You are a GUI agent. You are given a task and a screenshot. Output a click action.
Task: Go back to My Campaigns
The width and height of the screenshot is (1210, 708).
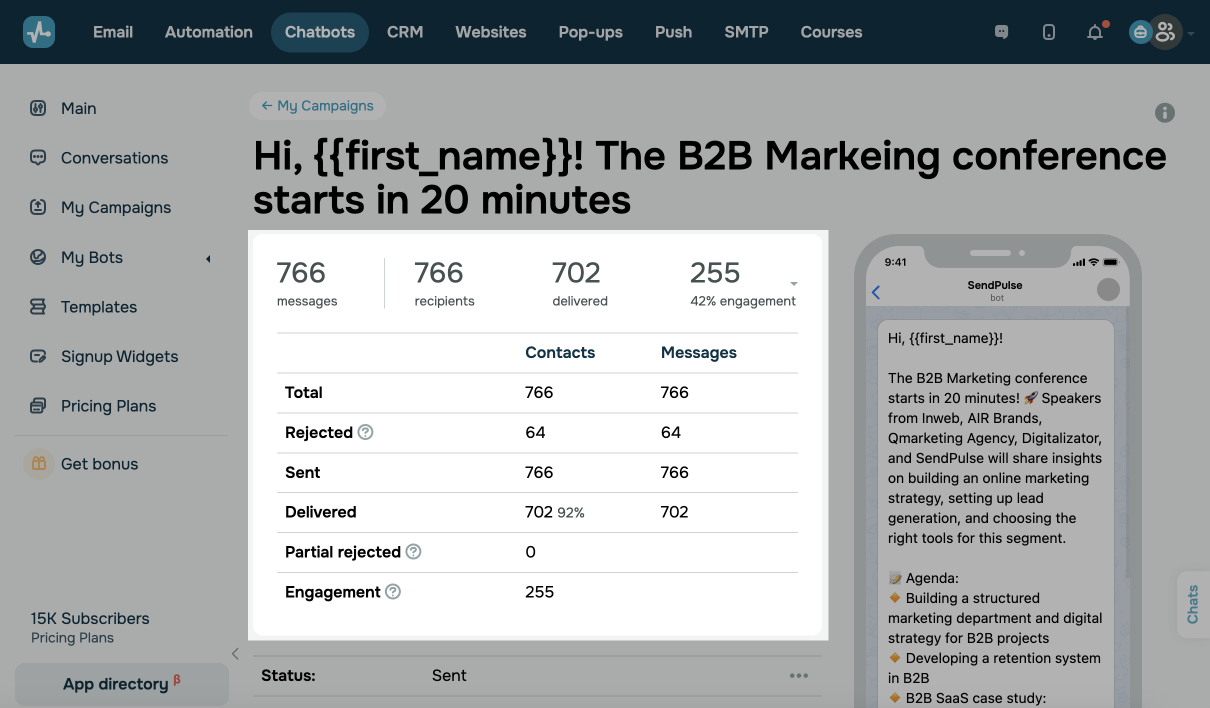point(317,106)
